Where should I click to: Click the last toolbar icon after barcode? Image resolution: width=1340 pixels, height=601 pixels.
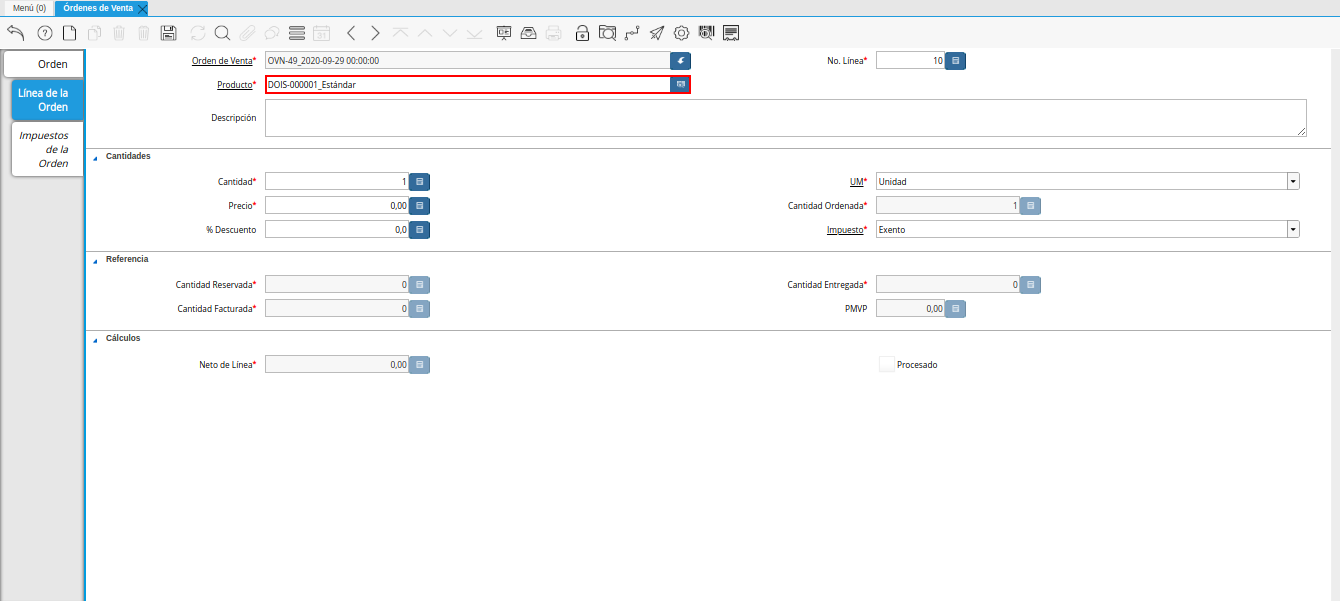pos(731,33)
